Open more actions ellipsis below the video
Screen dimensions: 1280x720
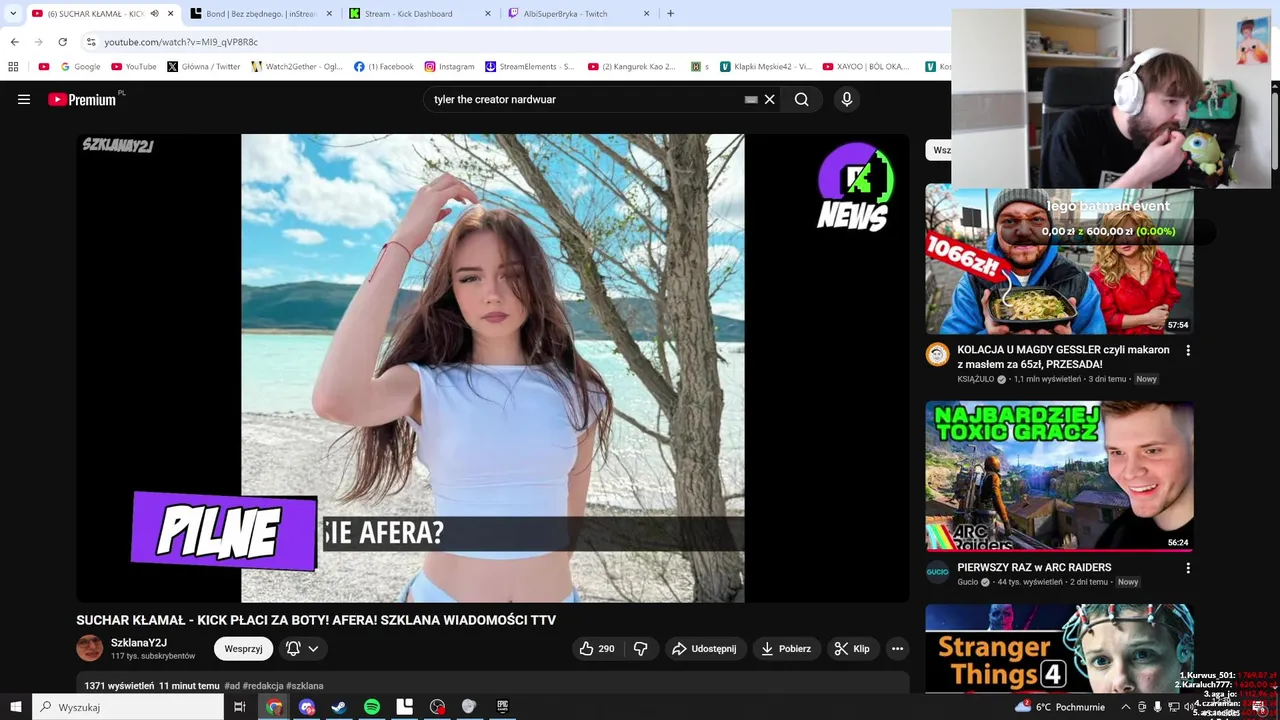(x=897, y=648)
